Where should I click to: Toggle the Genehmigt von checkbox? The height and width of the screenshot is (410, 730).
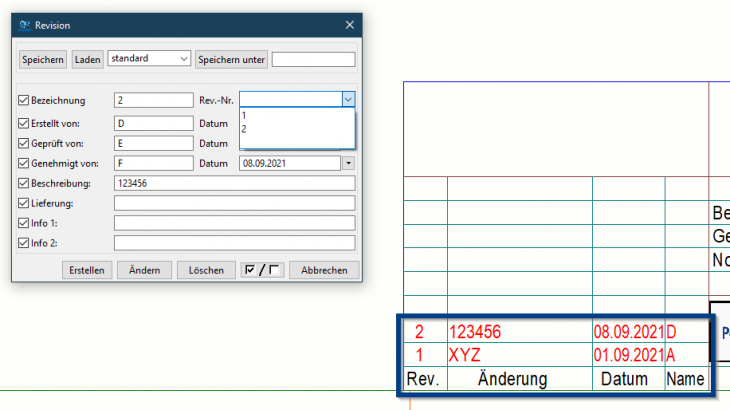(23, 163)
